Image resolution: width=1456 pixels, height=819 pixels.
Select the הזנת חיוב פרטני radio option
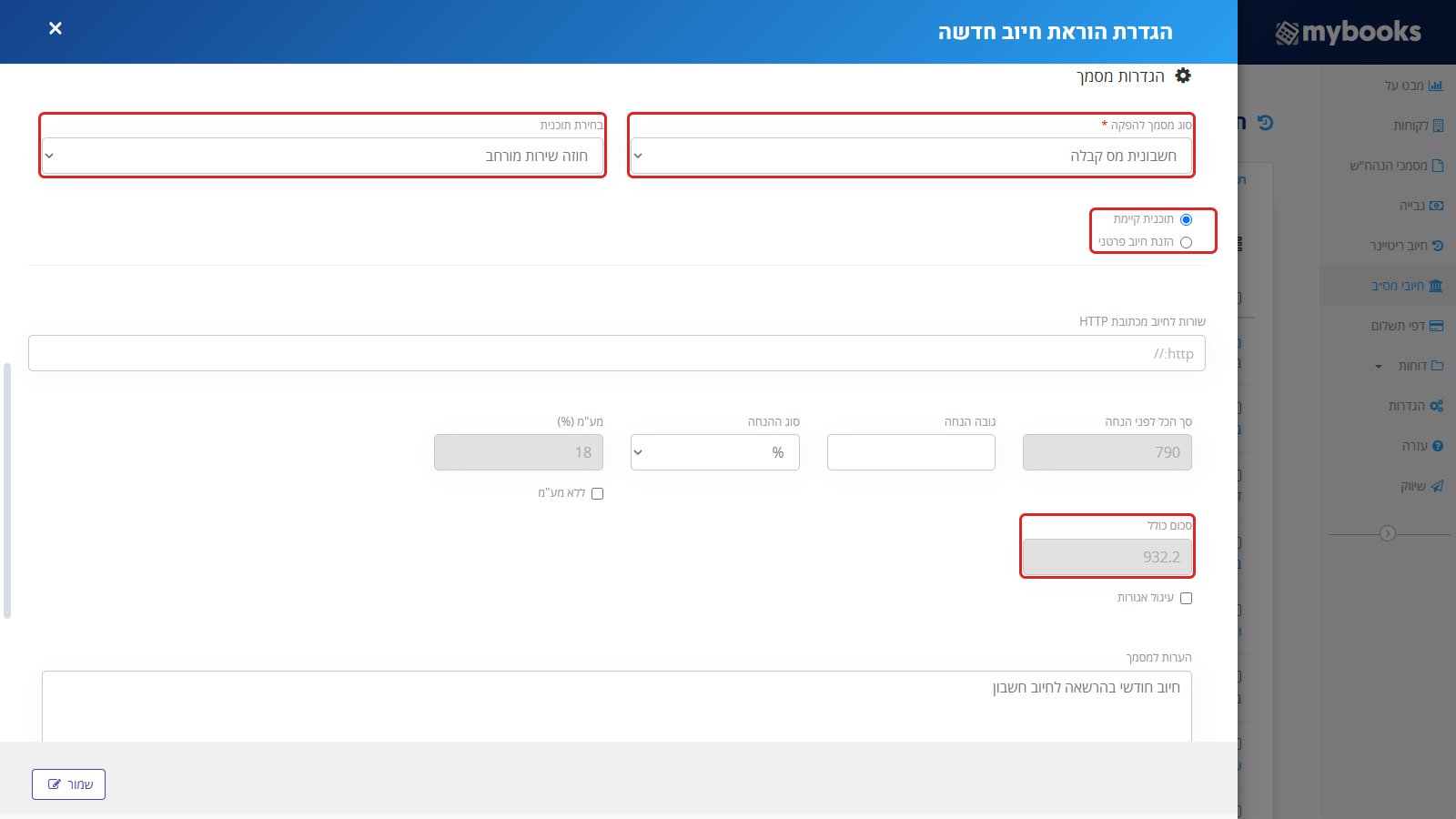point(1186,242)
